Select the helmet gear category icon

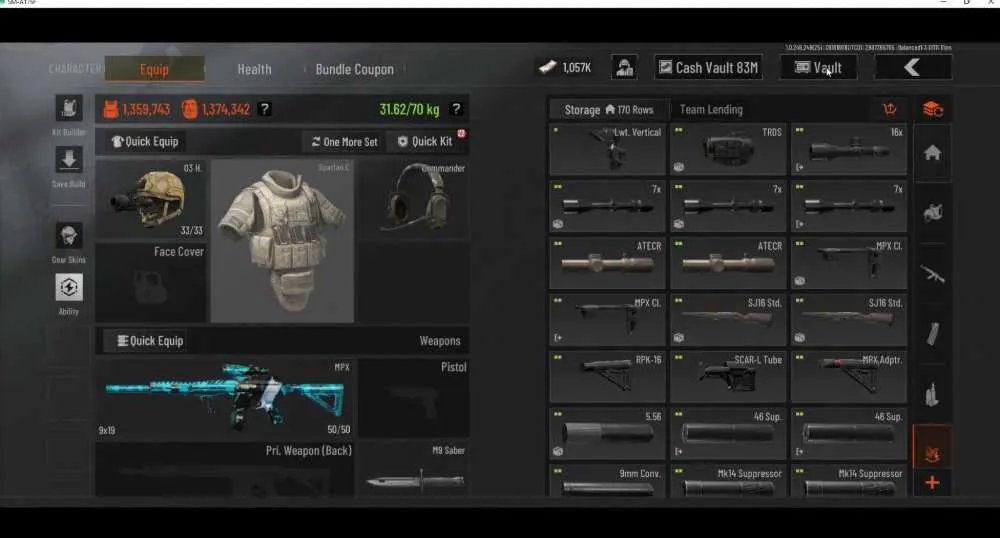(x=932, y=212)
